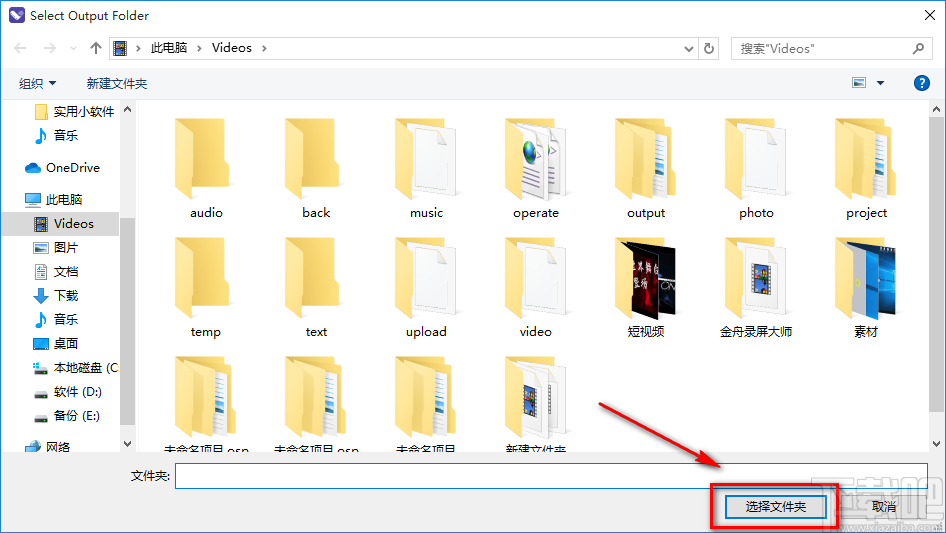946x533 pixels.
Task: Click the Videos icon in address bar
Action: click(x=120, y=48)
